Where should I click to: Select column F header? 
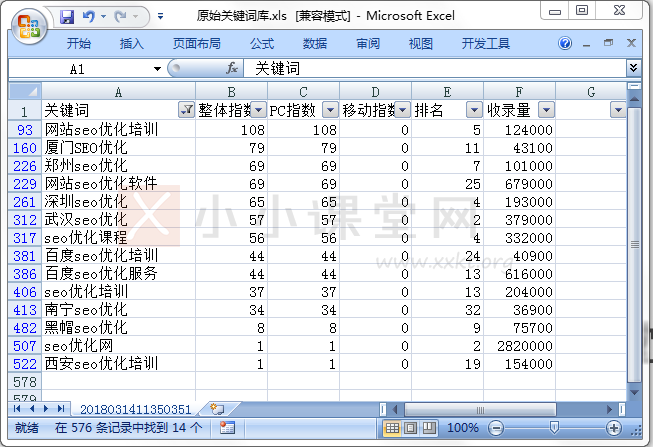pos(519,91)
